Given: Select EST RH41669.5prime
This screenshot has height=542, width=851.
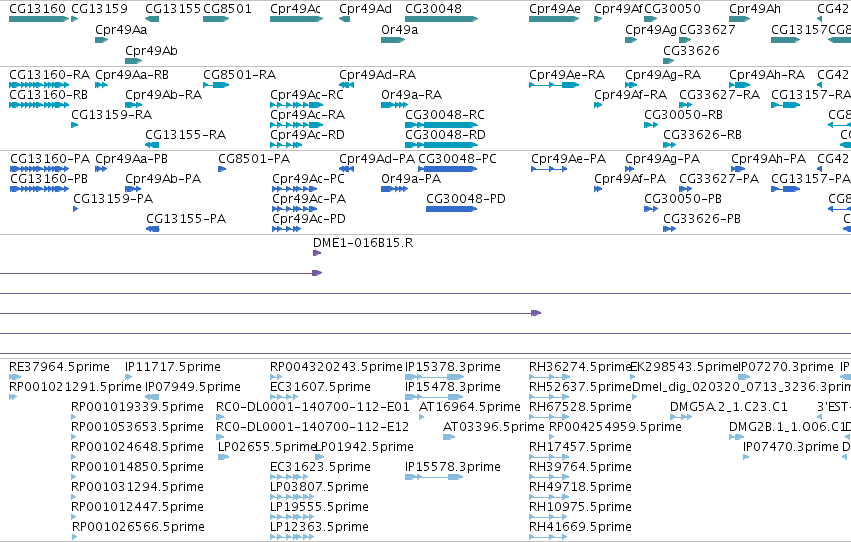Looking at the screenshot, I should (x=580, y=527).
